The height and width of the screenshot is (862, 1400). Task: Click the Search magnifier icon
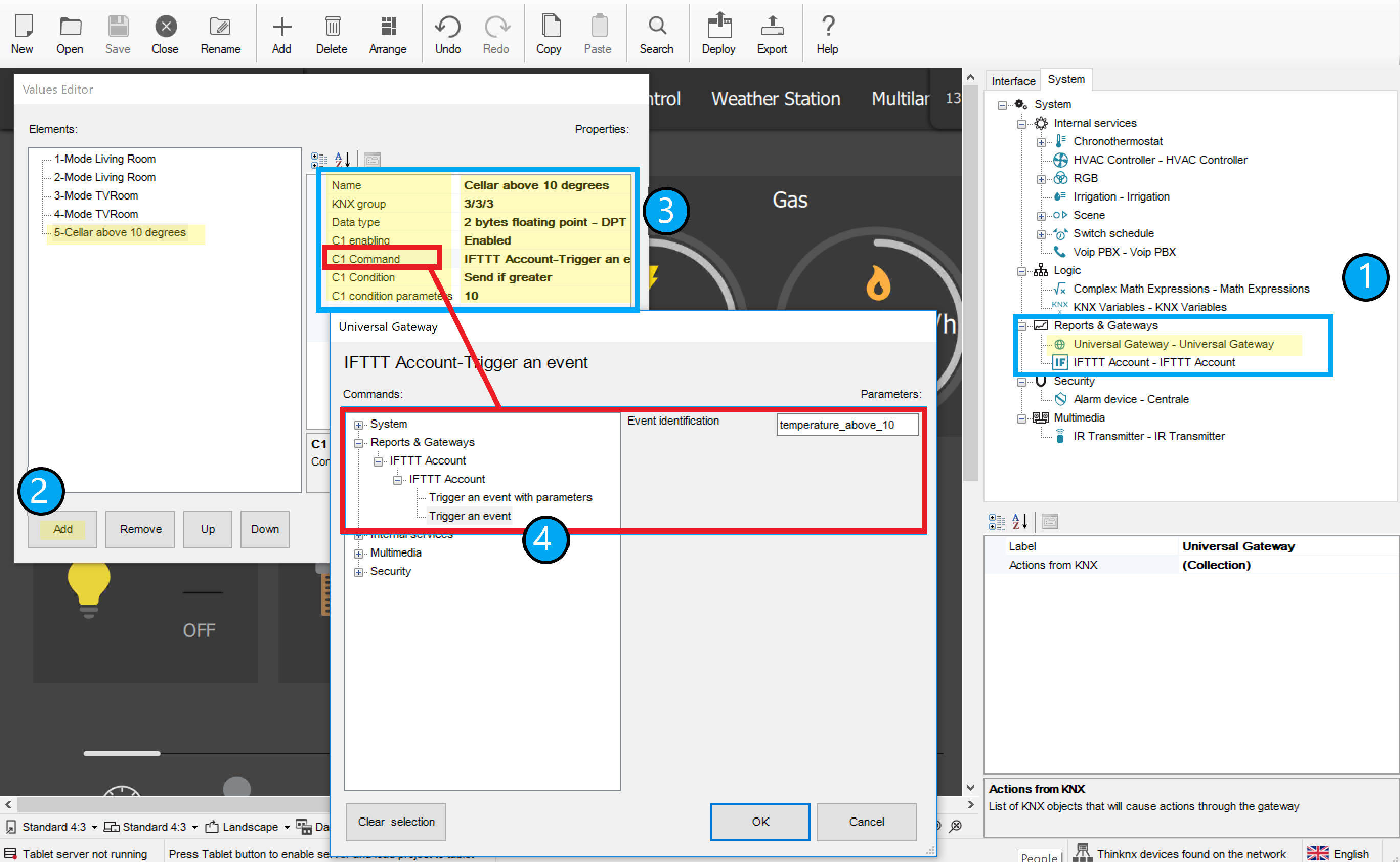click(x=657, y=27)
